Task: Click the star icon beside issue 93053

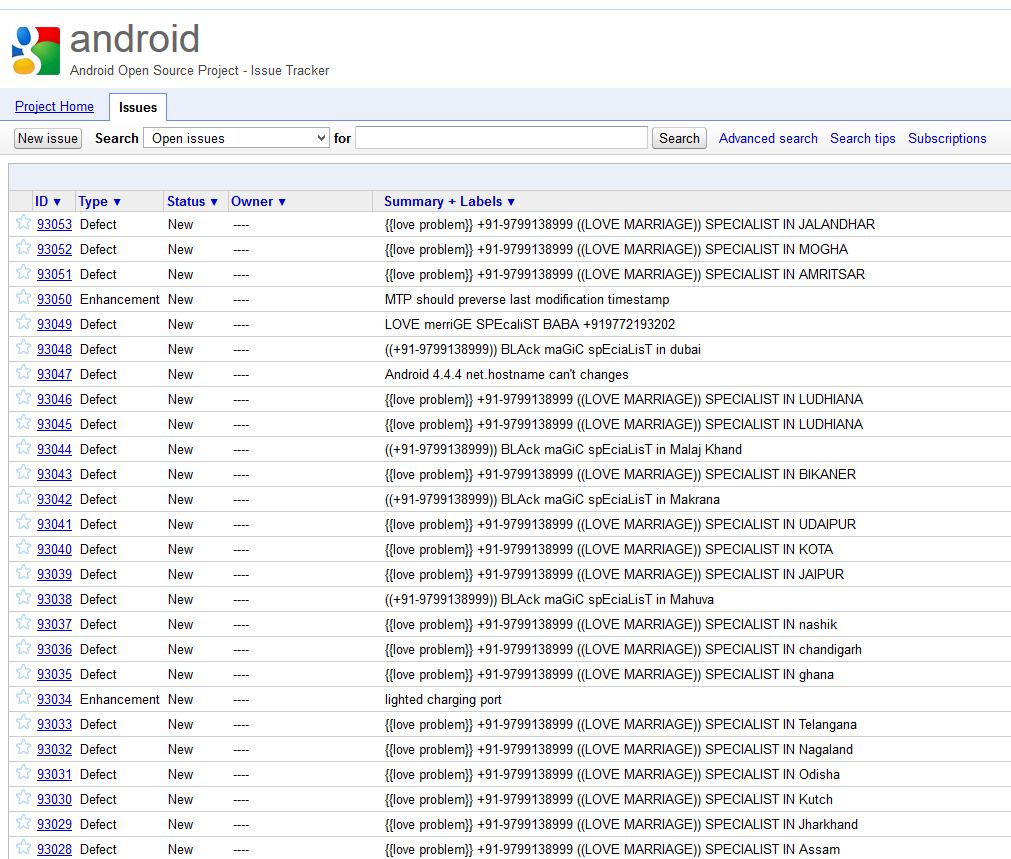Action: 22,224
